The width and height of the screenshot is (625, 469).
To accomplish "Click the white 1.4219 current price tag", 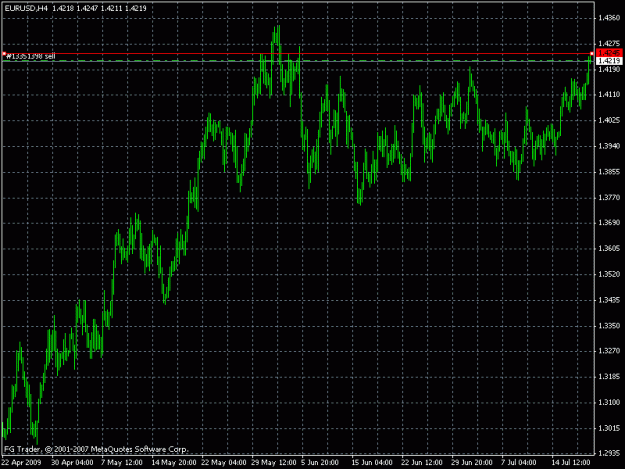I will (609, 61).
